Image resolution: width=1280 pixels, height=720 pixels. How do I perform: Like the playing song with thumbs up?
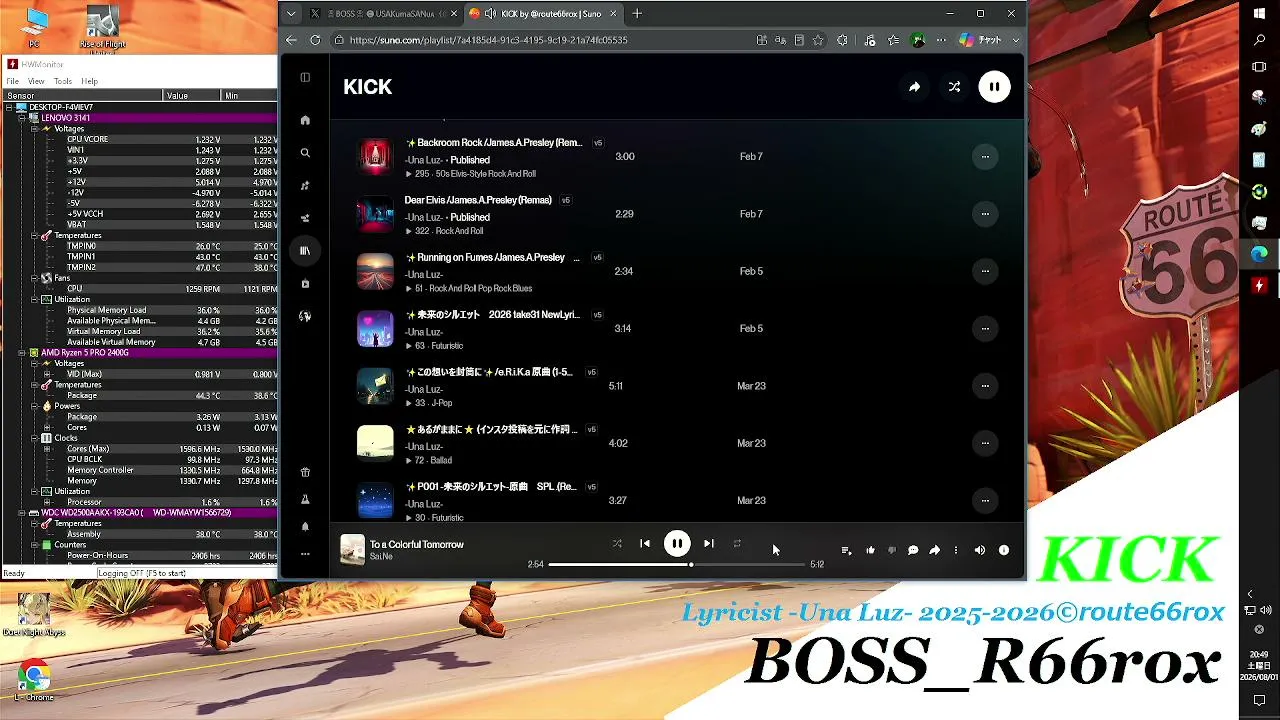870,550
